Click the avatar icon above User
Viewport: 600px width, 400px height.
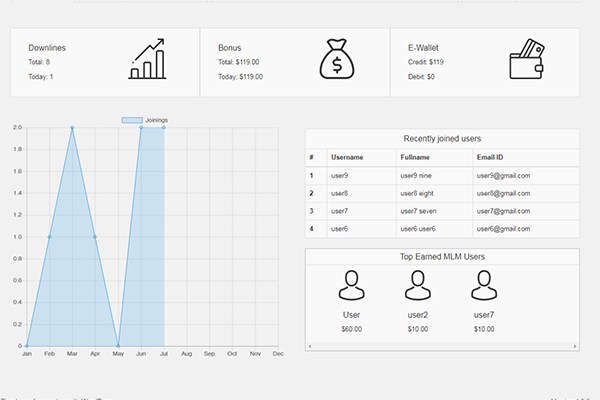point(351,286)
